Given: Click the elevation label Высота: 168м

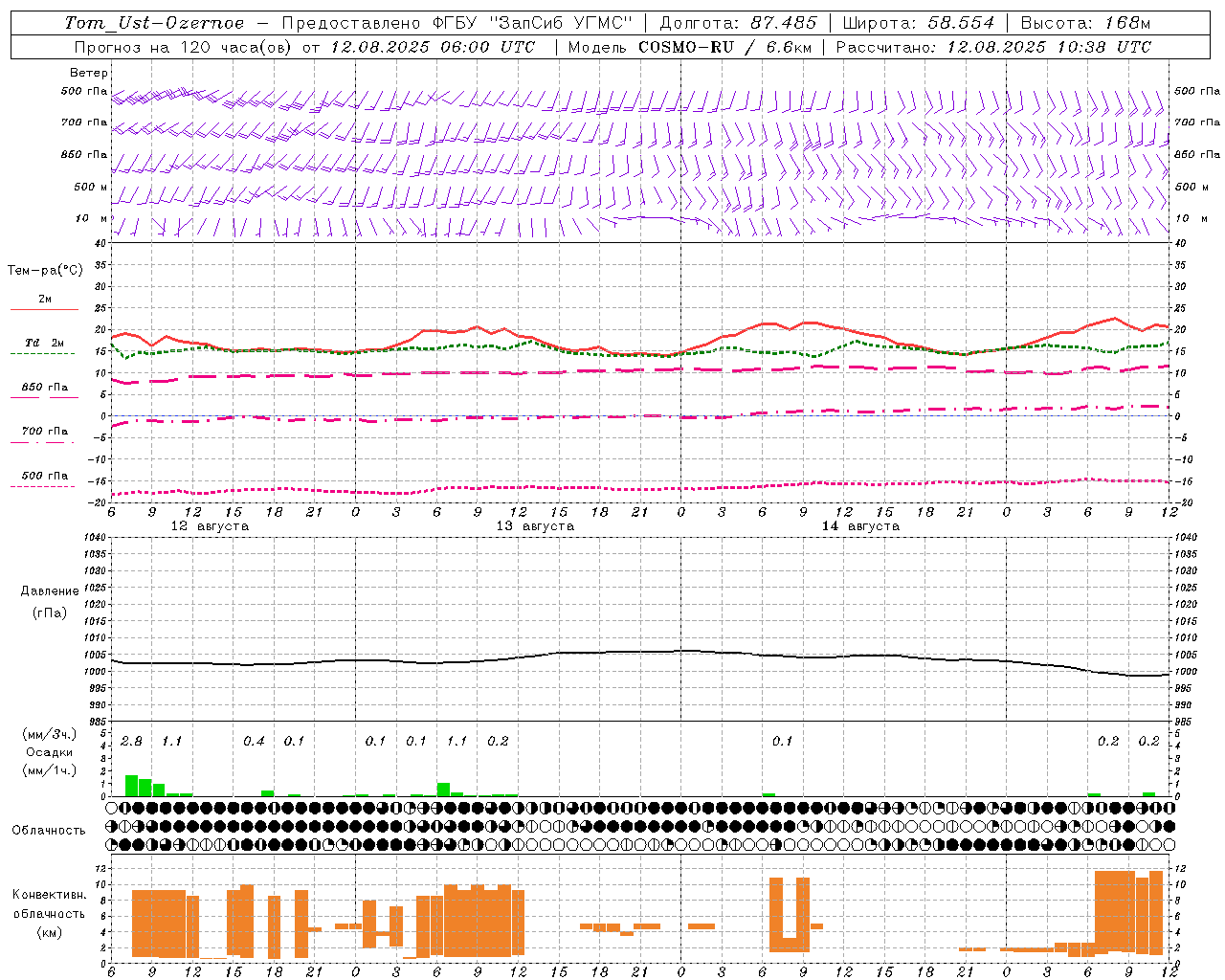Looking at the screenshot, I should (1085, 23).
